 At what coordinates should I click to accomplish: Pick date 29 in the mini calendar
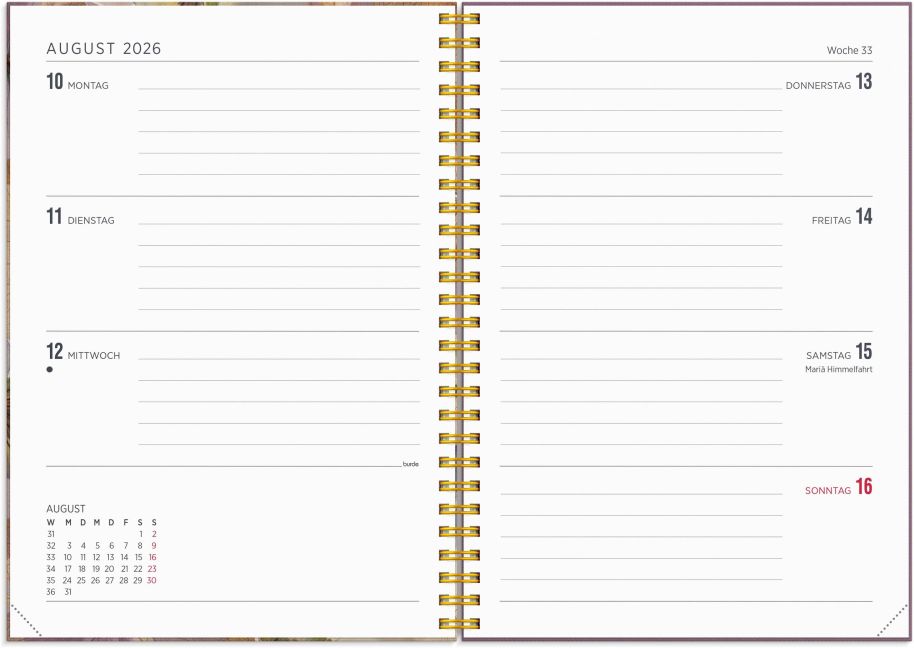pyautogui.click(x=138, y=581)
